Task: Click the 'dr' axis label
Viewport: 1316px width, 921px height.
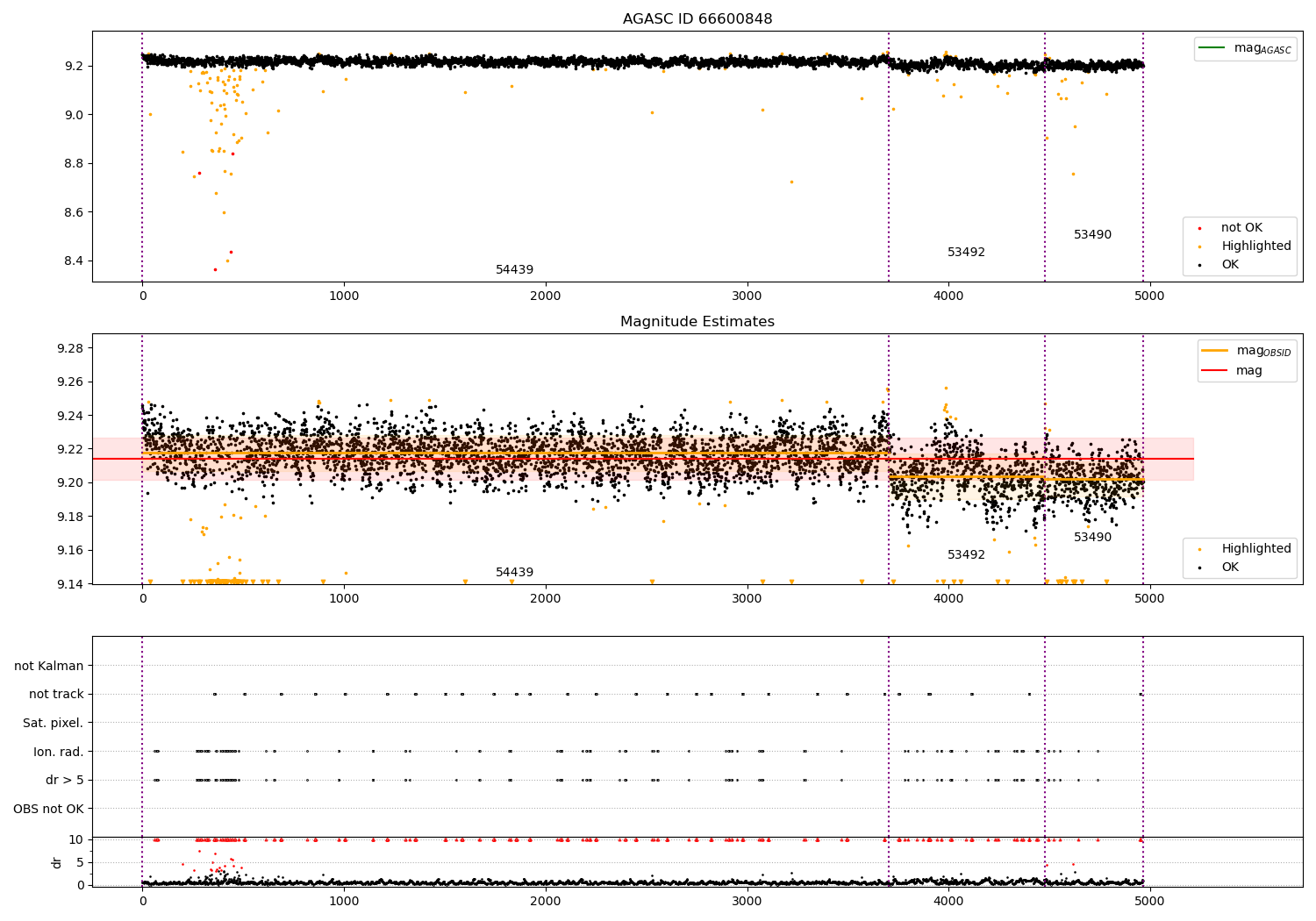Action: 57,862
